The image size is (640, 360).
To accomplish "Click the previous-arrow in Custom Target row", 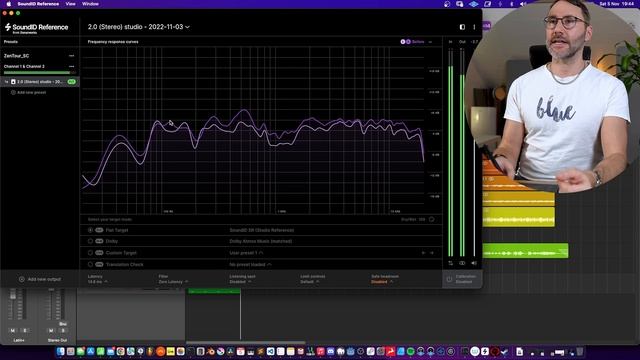I will click(x=423, y=253).
